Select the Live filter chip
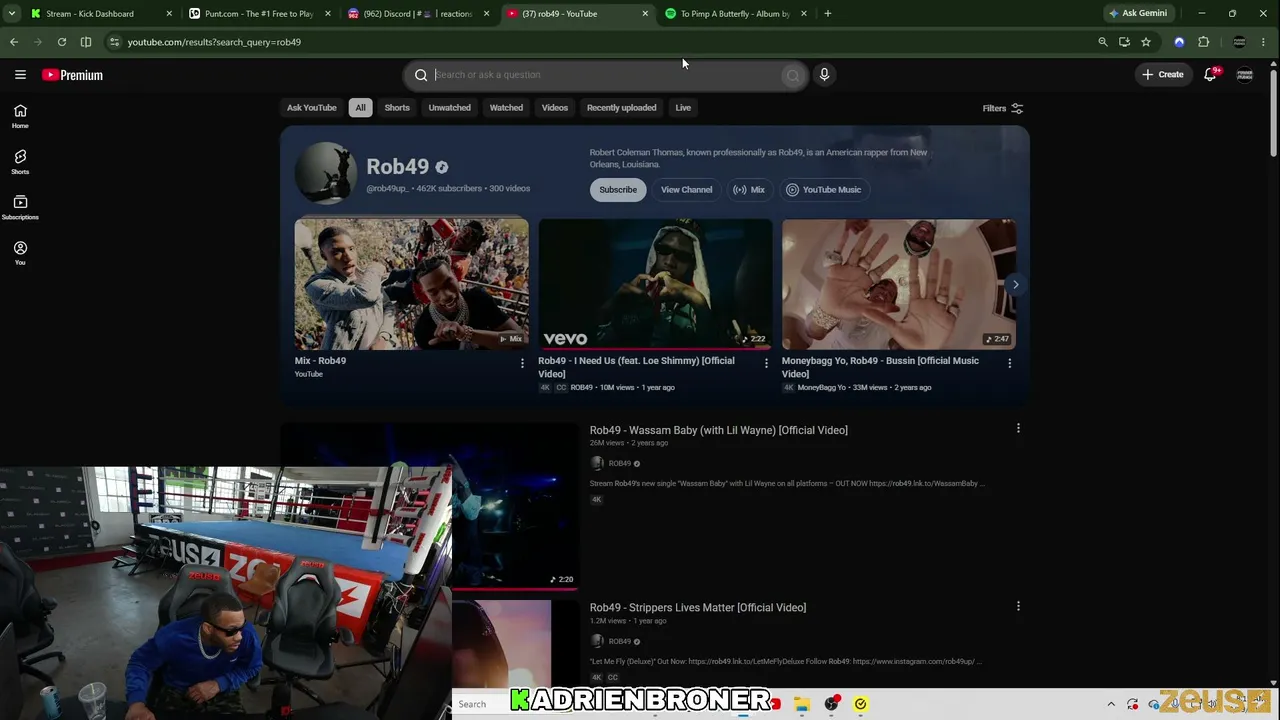This screenshot has width=1280, height=720. point(683,108)
